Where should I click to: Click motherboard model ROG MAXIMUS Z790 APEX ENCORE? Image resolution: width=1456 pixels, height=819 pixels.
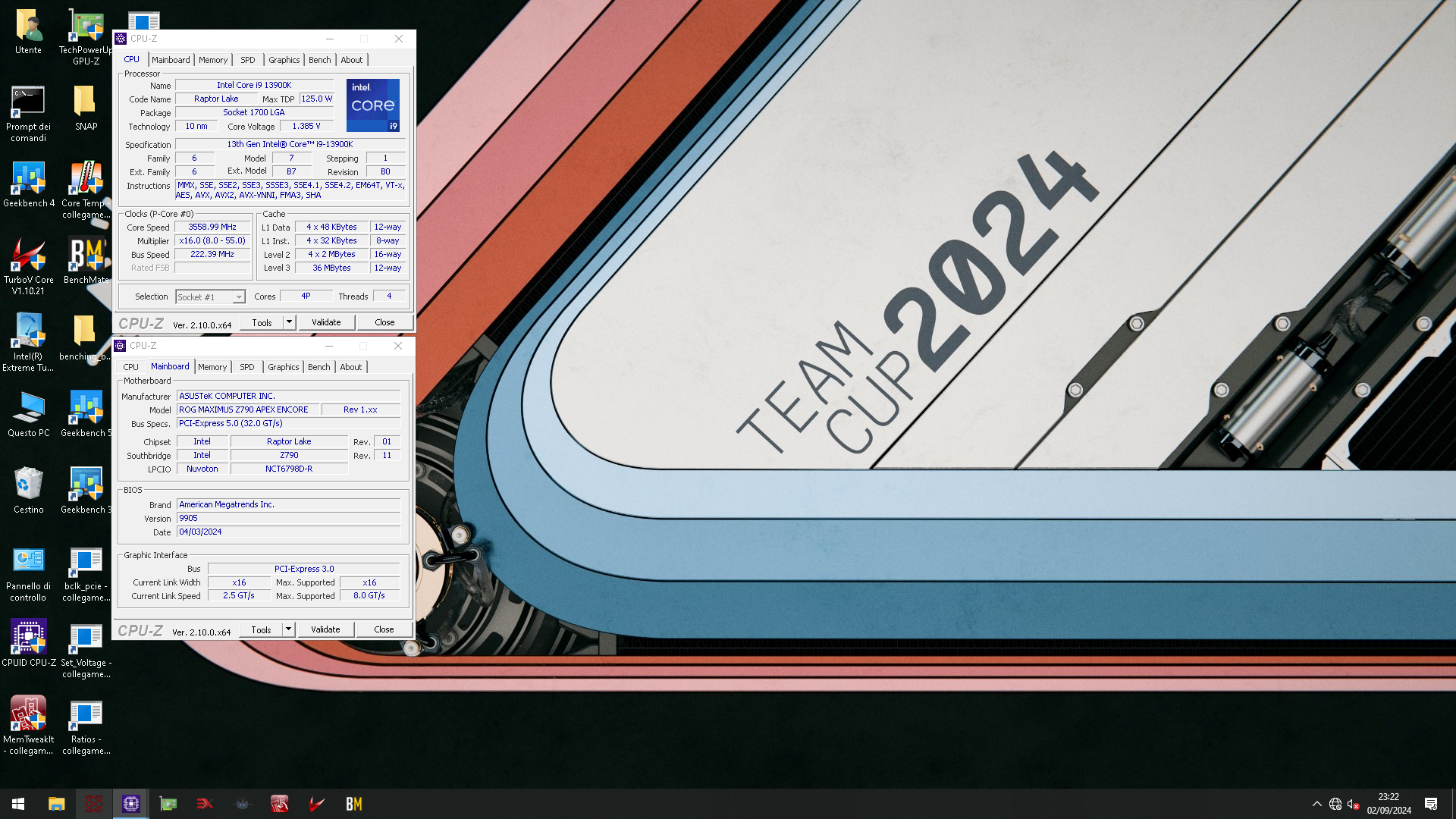[x=247, y=409]
